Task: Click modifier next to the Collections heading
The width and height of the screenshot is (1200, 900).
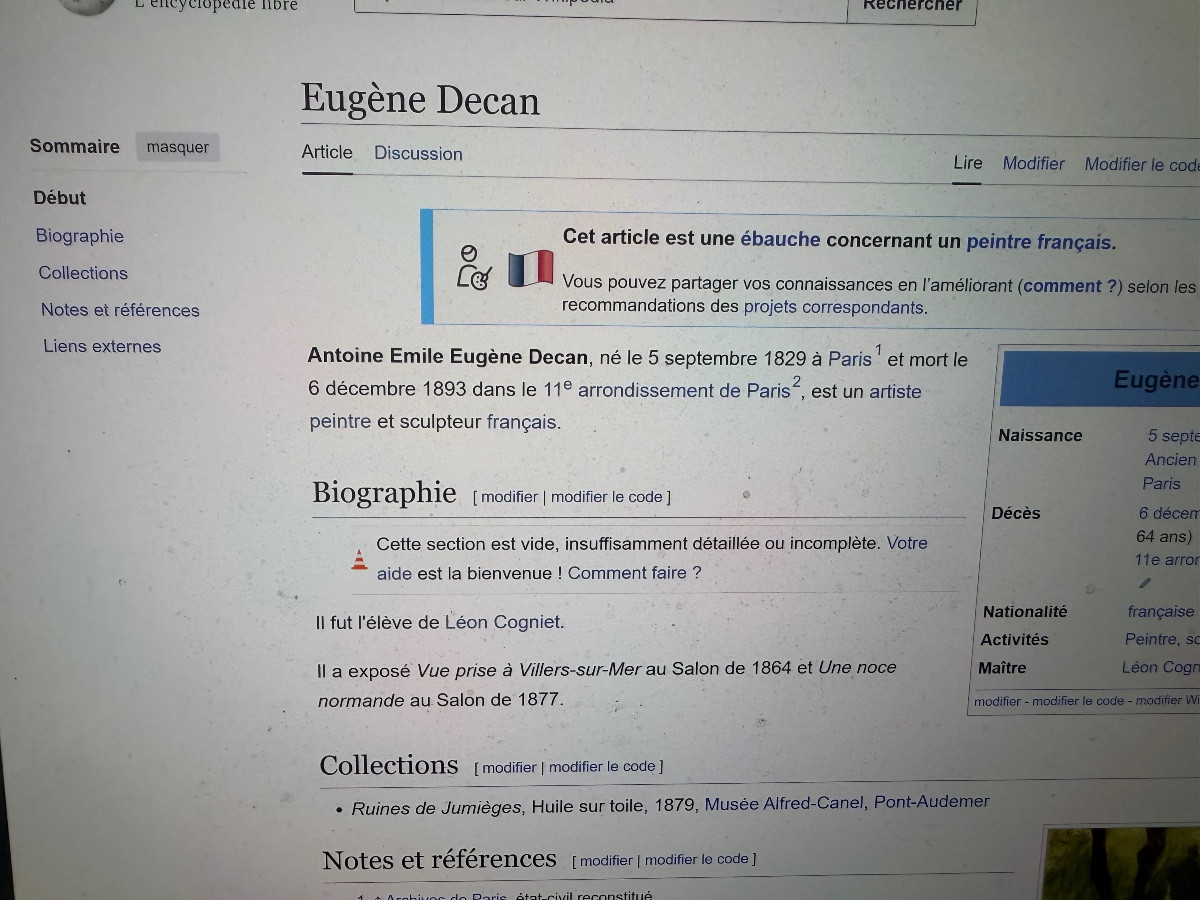Action: click(x=509, y=767)
